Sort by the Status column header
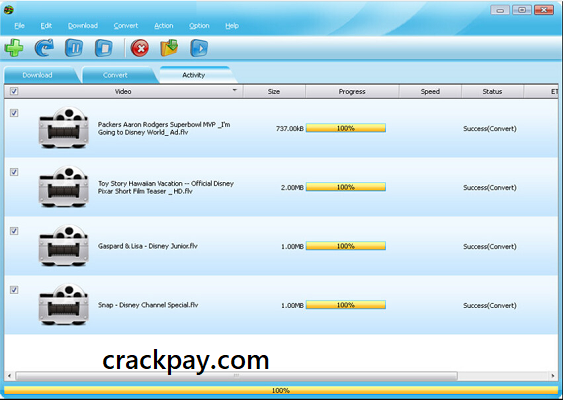The height and width of the screenshot is (400, 563). point(492,92)
